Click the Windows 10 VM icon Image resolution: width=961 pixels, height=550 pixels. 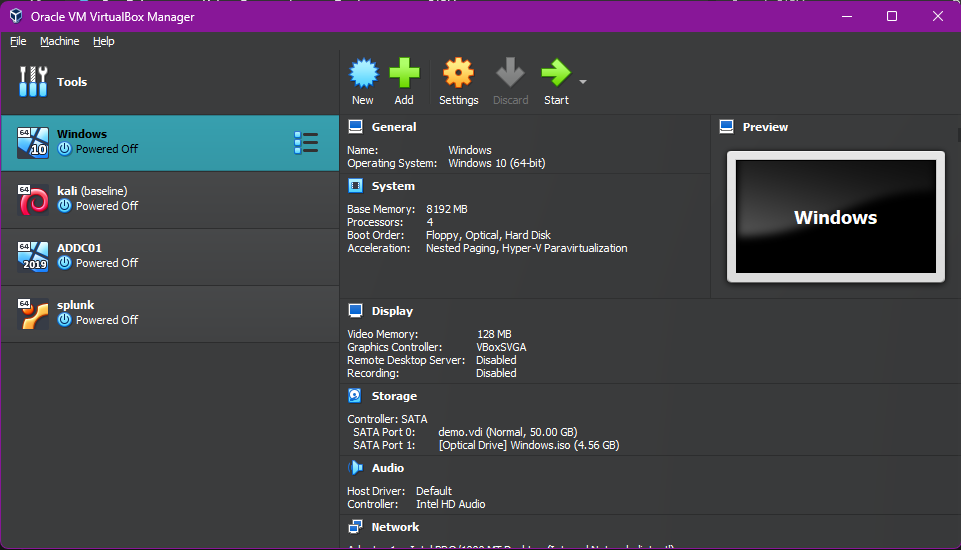pyautogui.click(x=32, y=143)
